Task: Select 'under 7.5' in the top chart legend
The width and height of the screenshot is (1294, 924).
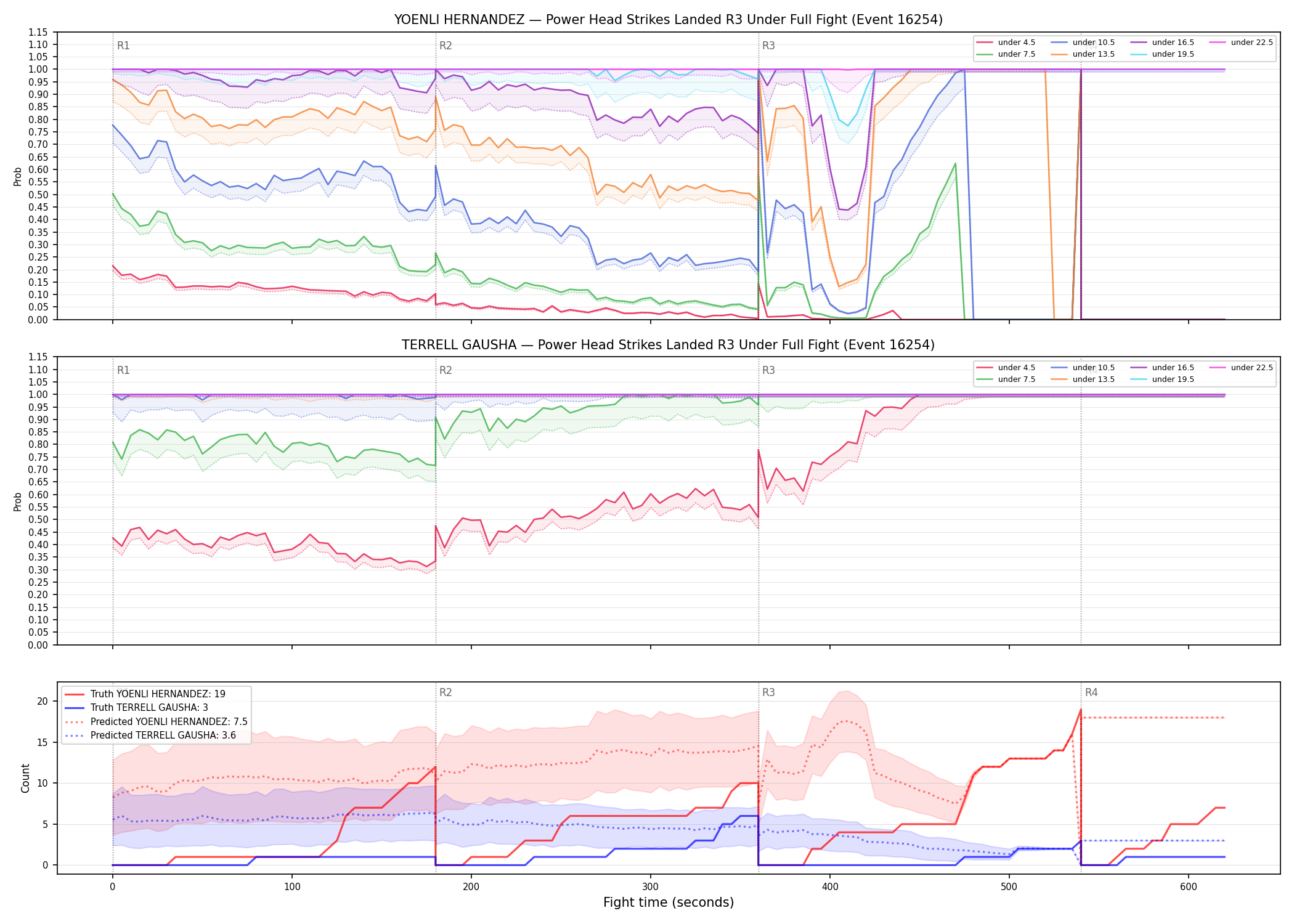Action: click(1006, 54)
